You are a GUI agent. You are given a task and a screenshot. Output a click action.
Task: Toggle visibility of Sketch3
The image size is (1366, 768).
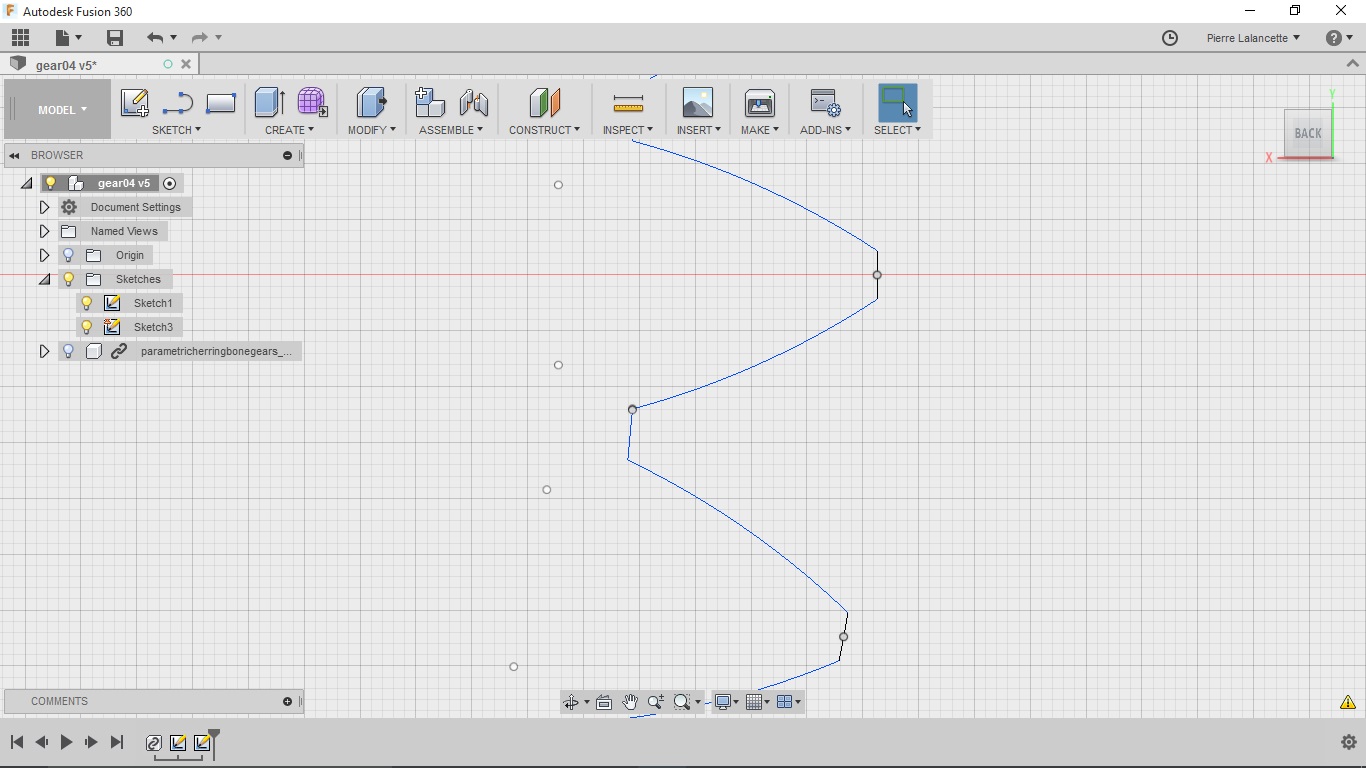coord(87,327)
